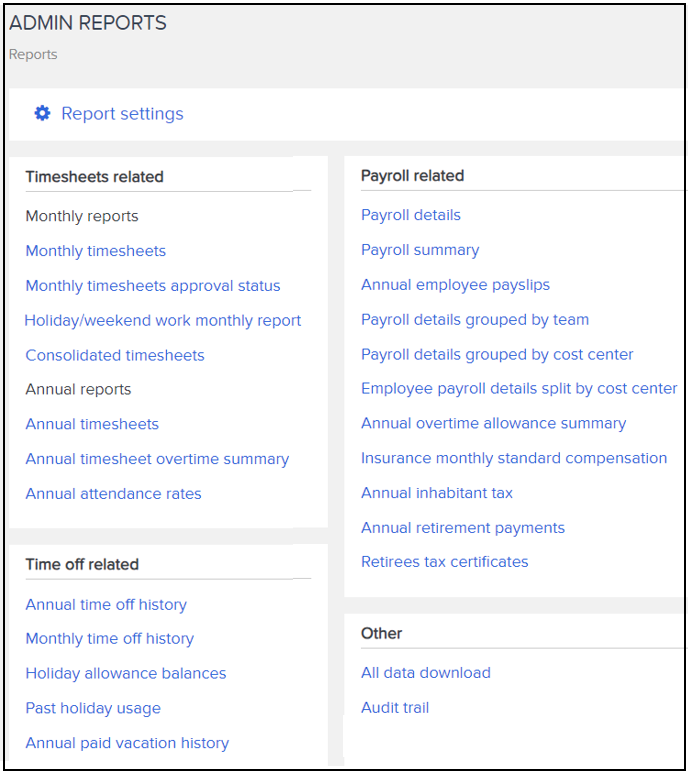Open Monthly timesheets report

click(x=96, y=251)
